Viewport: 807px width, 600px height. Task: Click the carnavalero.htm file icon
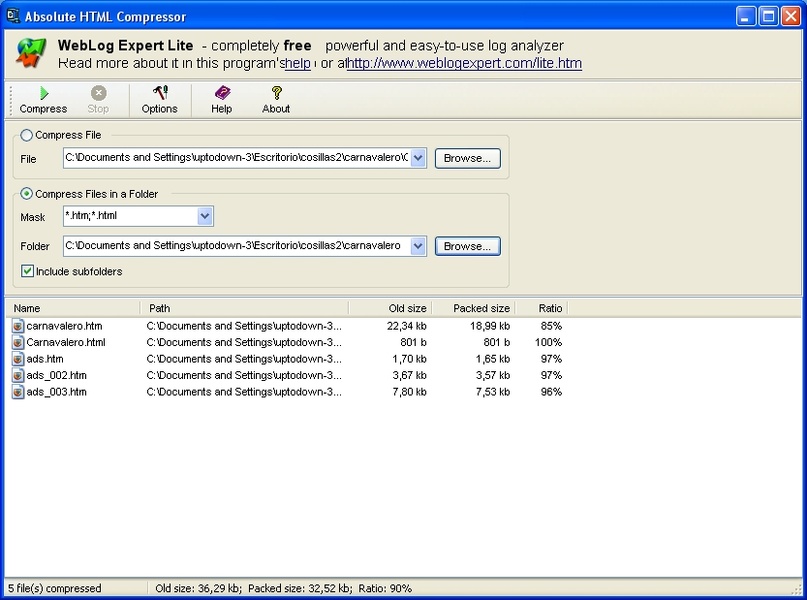point(18,326)
